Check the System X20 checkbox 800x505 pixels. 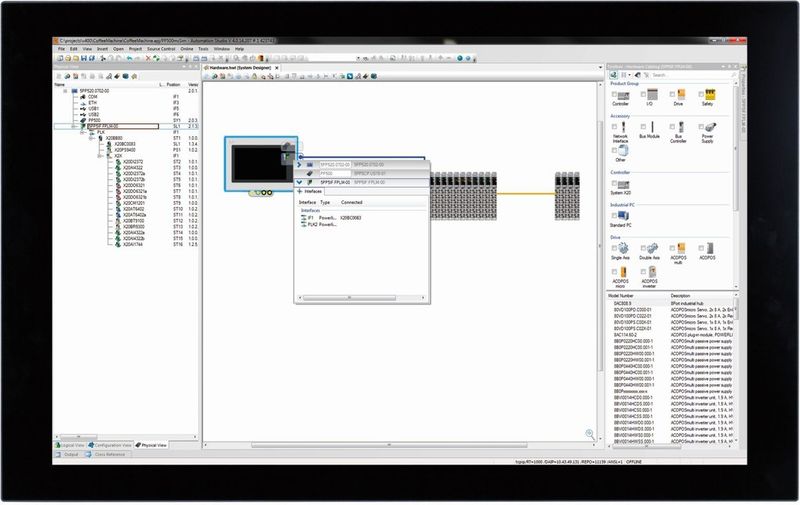[614, 184]
